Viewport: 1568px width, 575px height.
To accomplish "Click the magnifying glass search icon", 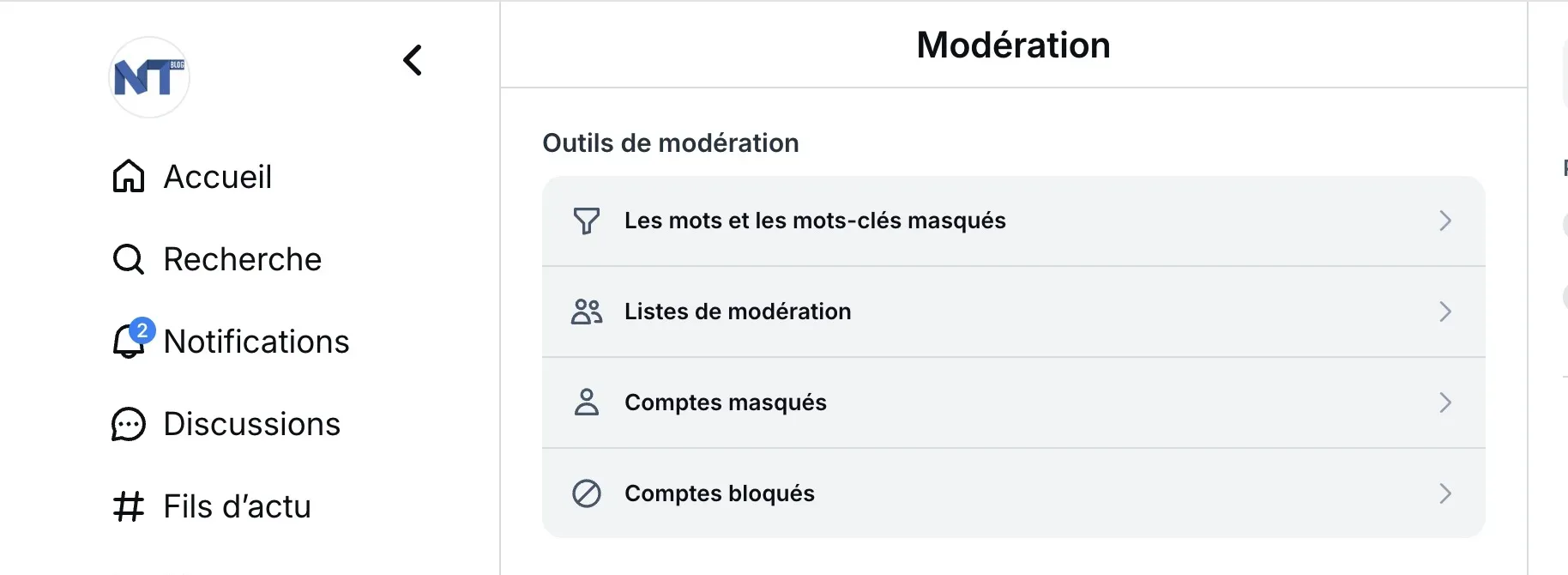I will pyautogui.click(x=129, y=259).
